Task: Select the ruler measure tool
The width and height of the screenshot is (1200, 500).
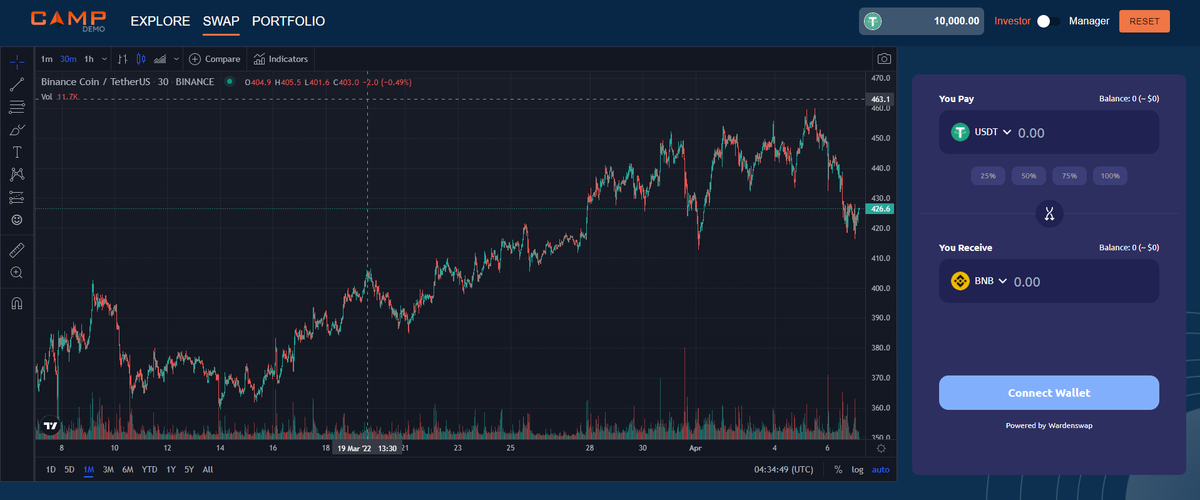Action: click(17, 249)
